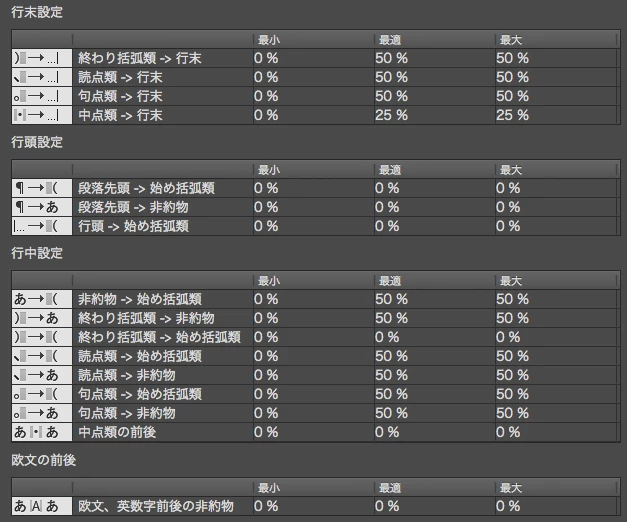Click 最適 column header in 行頭設定 table

[x=390, y=170]
